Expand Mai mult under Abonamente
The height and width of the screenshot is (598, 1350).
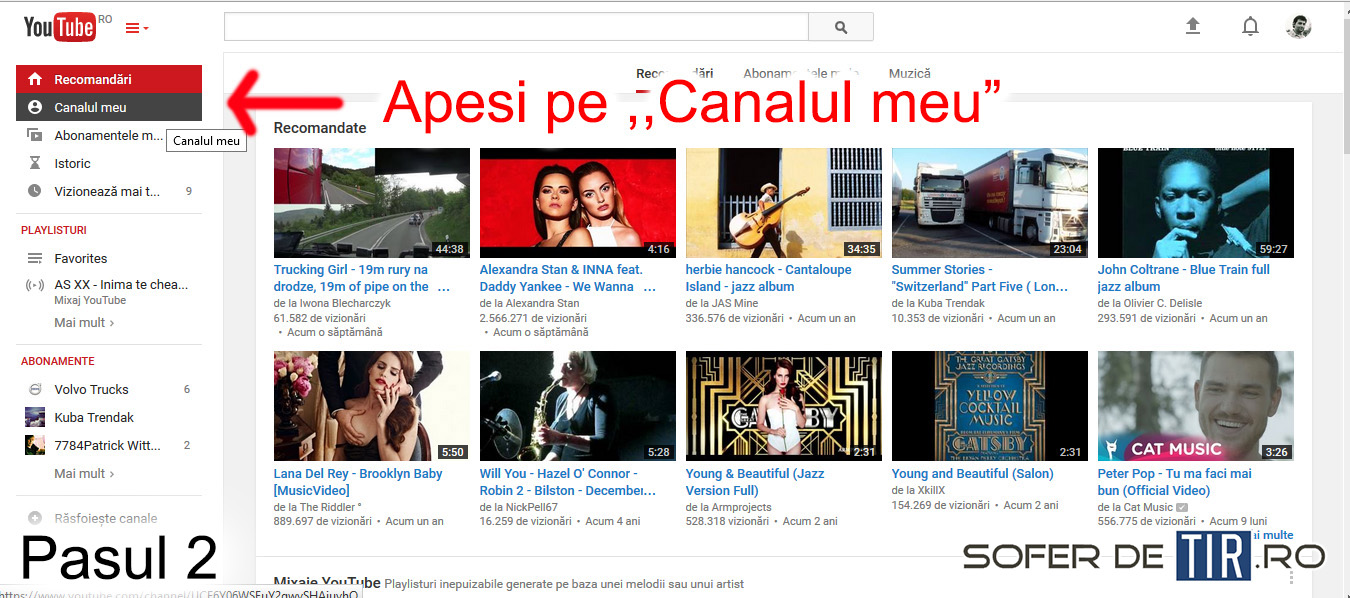click(83, 473)
